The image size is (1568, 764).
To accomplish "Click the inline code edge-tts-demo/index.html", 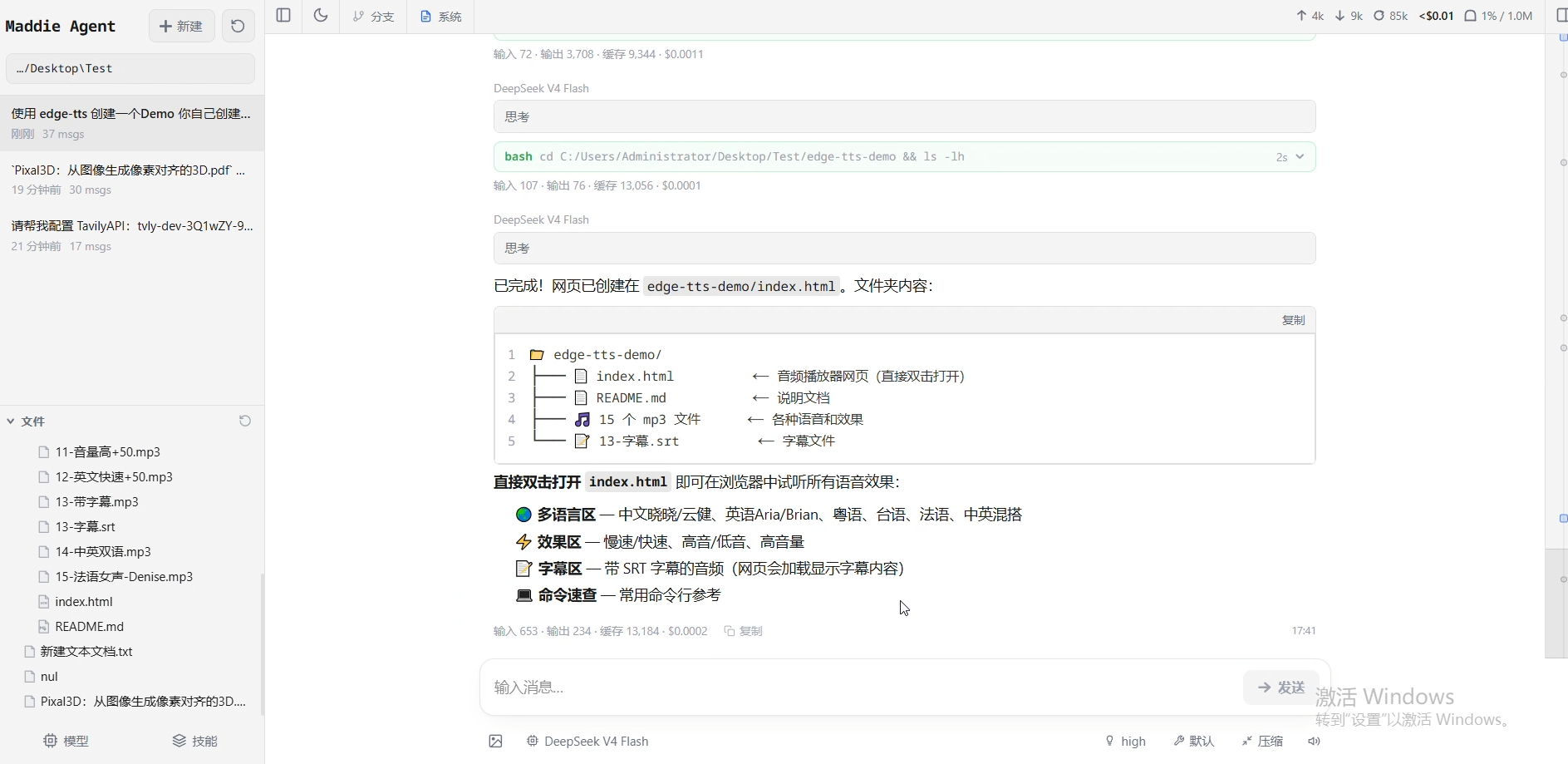I will coord(740,286).
